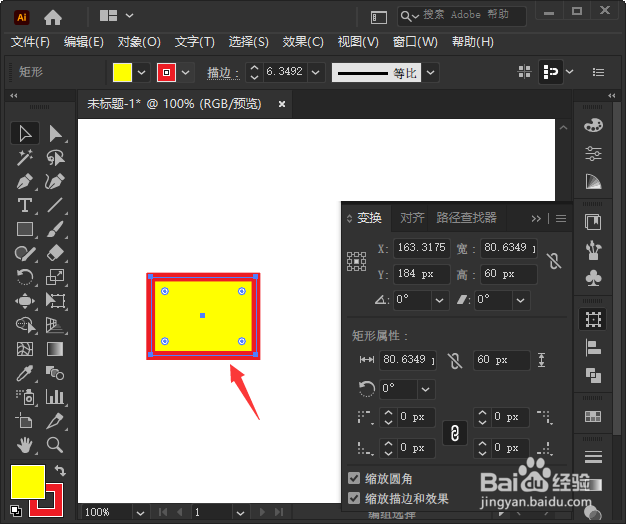Image resolution: width=626 pixels, height=524 pixels.
Task: Select the Hand tool
Action: (25, 445)
